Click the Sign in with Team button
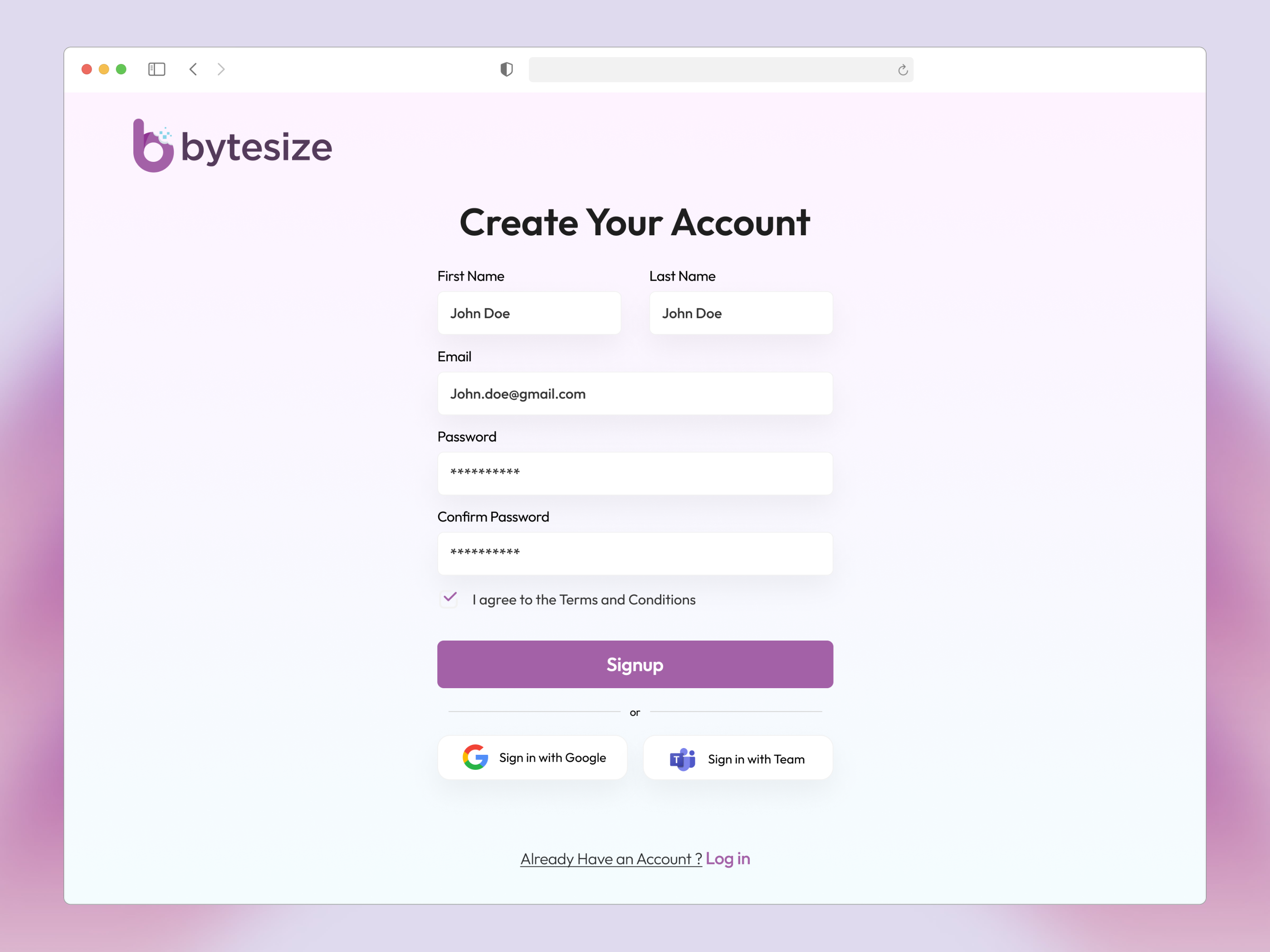The width and height of the screenshot is (1270, 952). (x=738, y=758)
